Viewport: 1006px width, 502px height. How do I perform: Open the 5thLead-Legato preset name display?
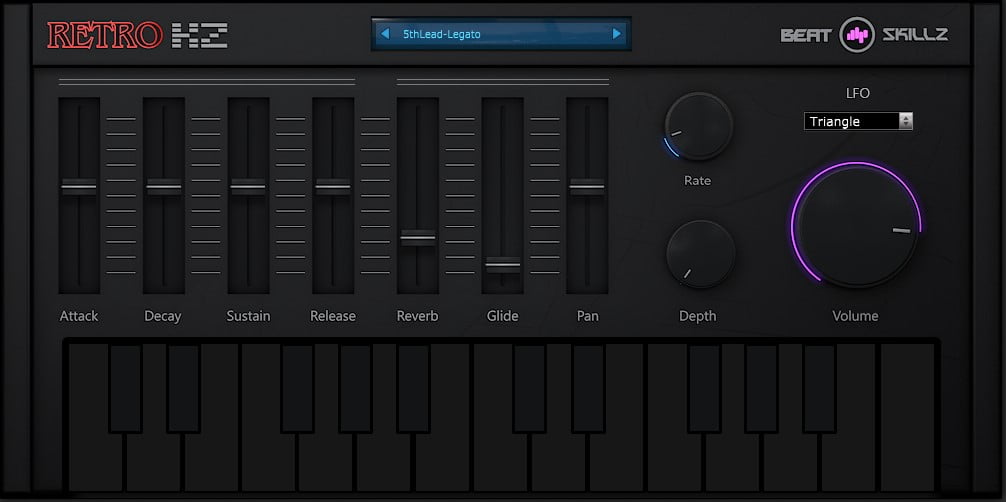tap(501, 34)
